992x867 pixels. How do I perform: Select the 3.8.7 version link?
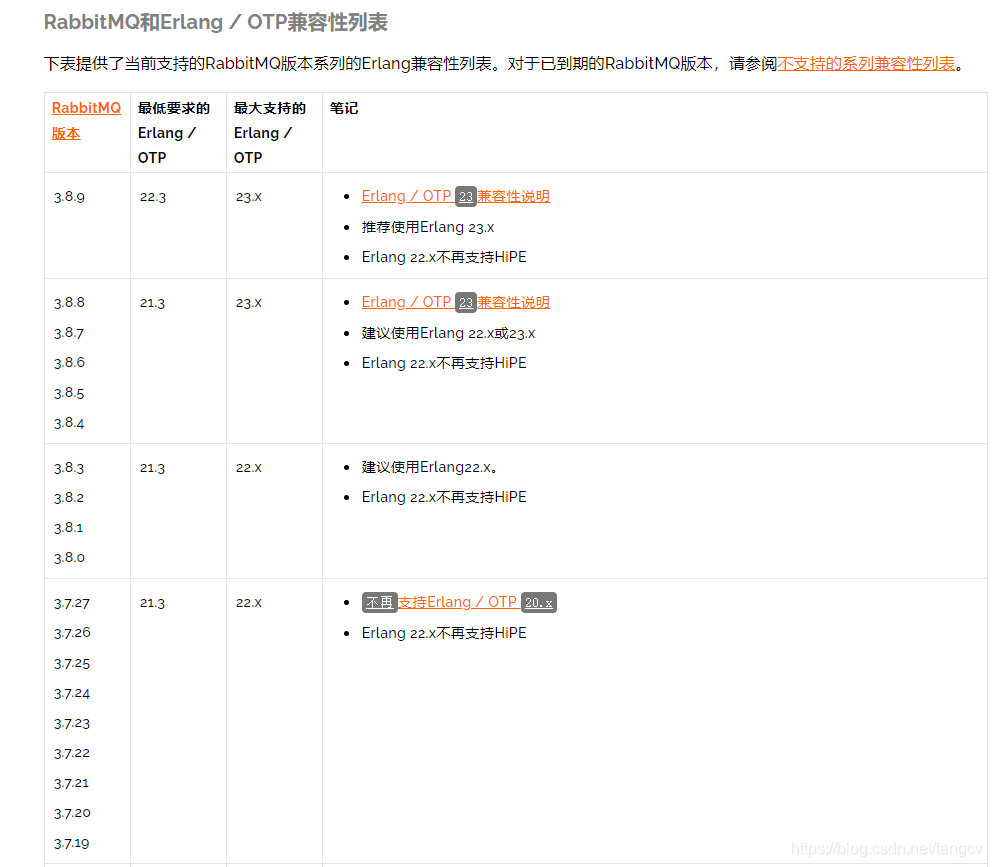tap(67, 332)
